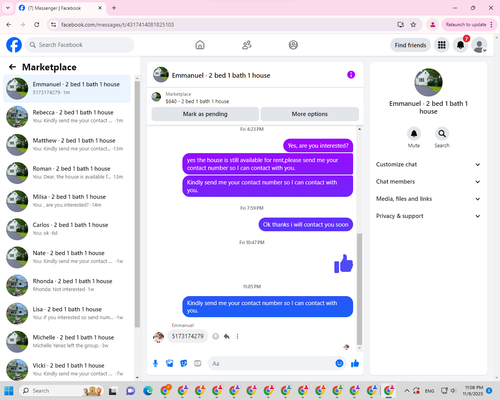Viewport: 500px width, 400px height.
Task: Open more options for 5173174279 message
Action: [x=237, y=336]
